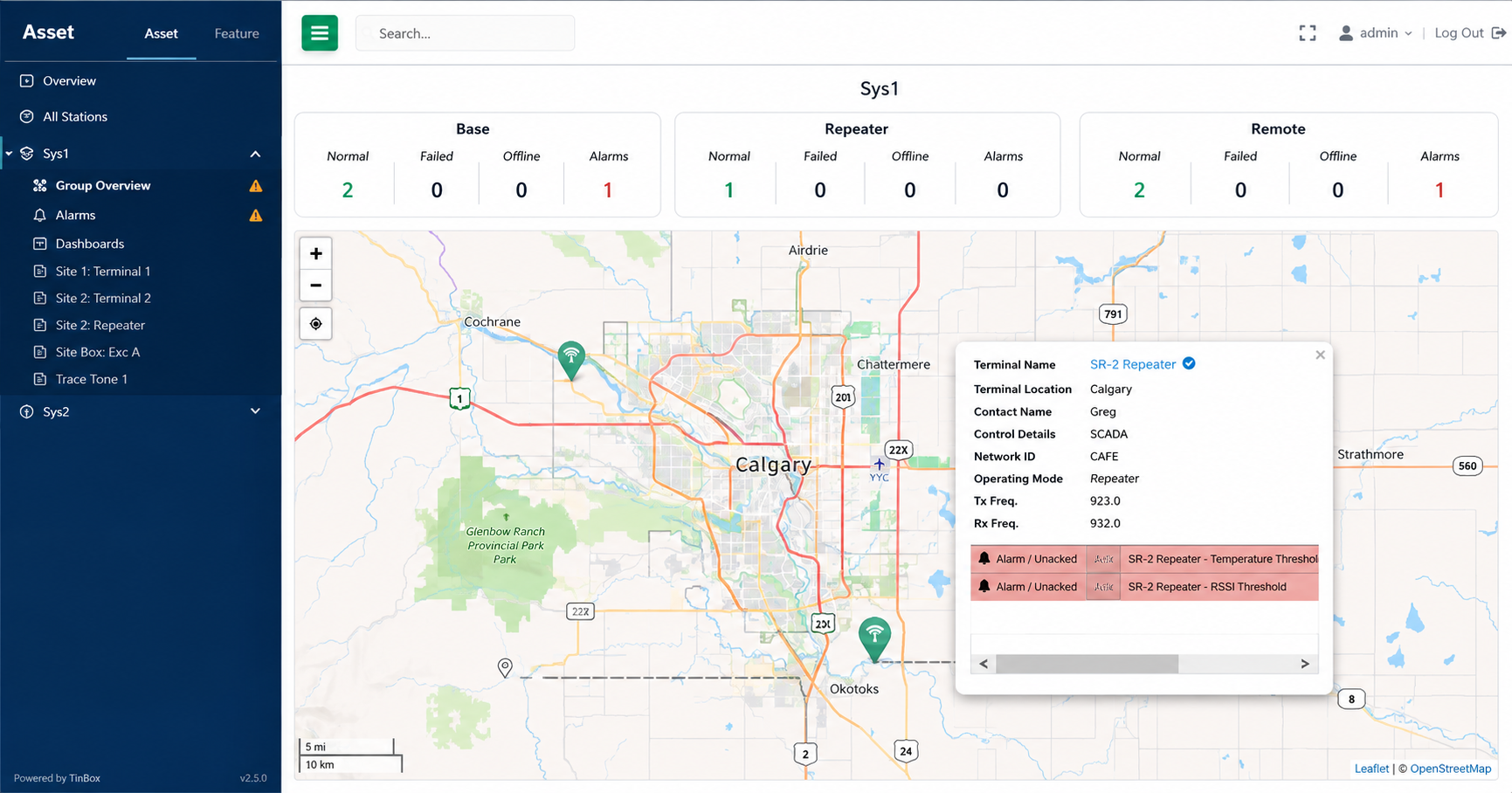Open the SR-2 Repeater terminal link
The image size is (1512, 793).
point(1133,364)
